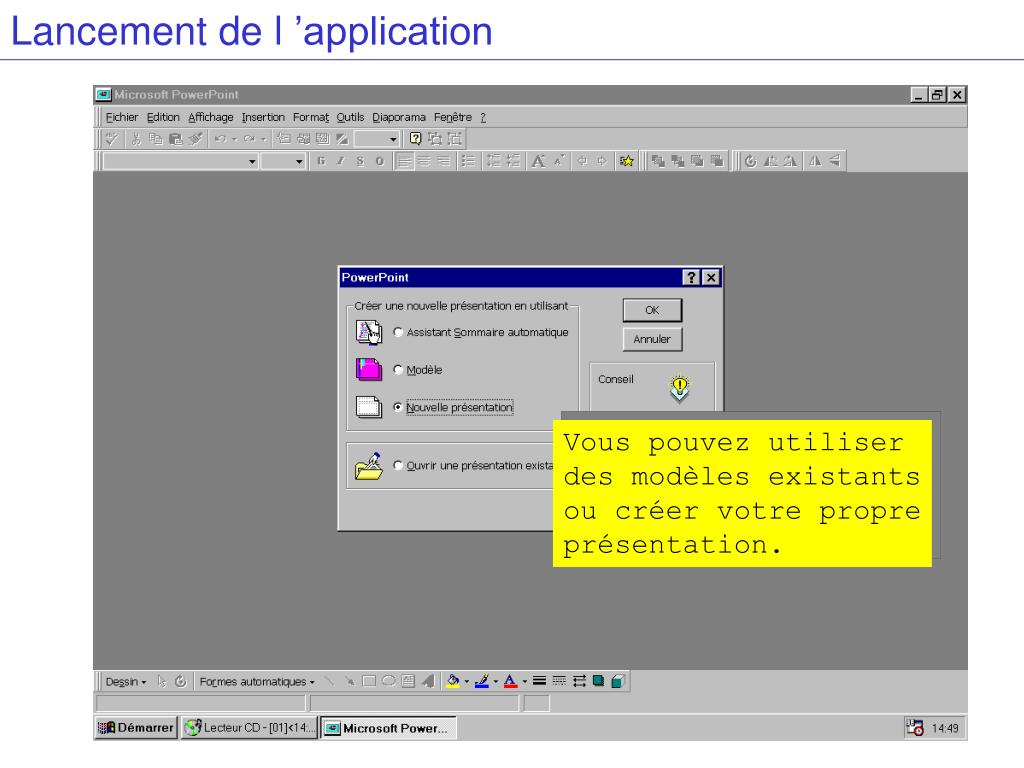Select Ouvrir une présentation existante option
1024x768 pixels.
click(x=398, y=466)
